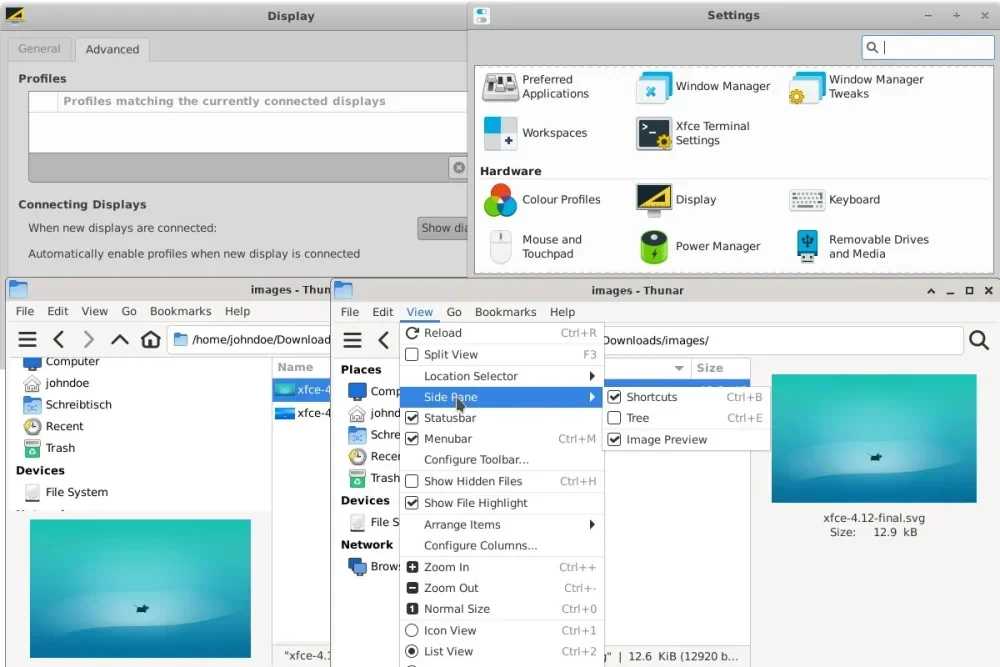This screenshot has width=1000, height=667.
Task: Open Edit menu in front Thunar
Action: coord(383,312)
